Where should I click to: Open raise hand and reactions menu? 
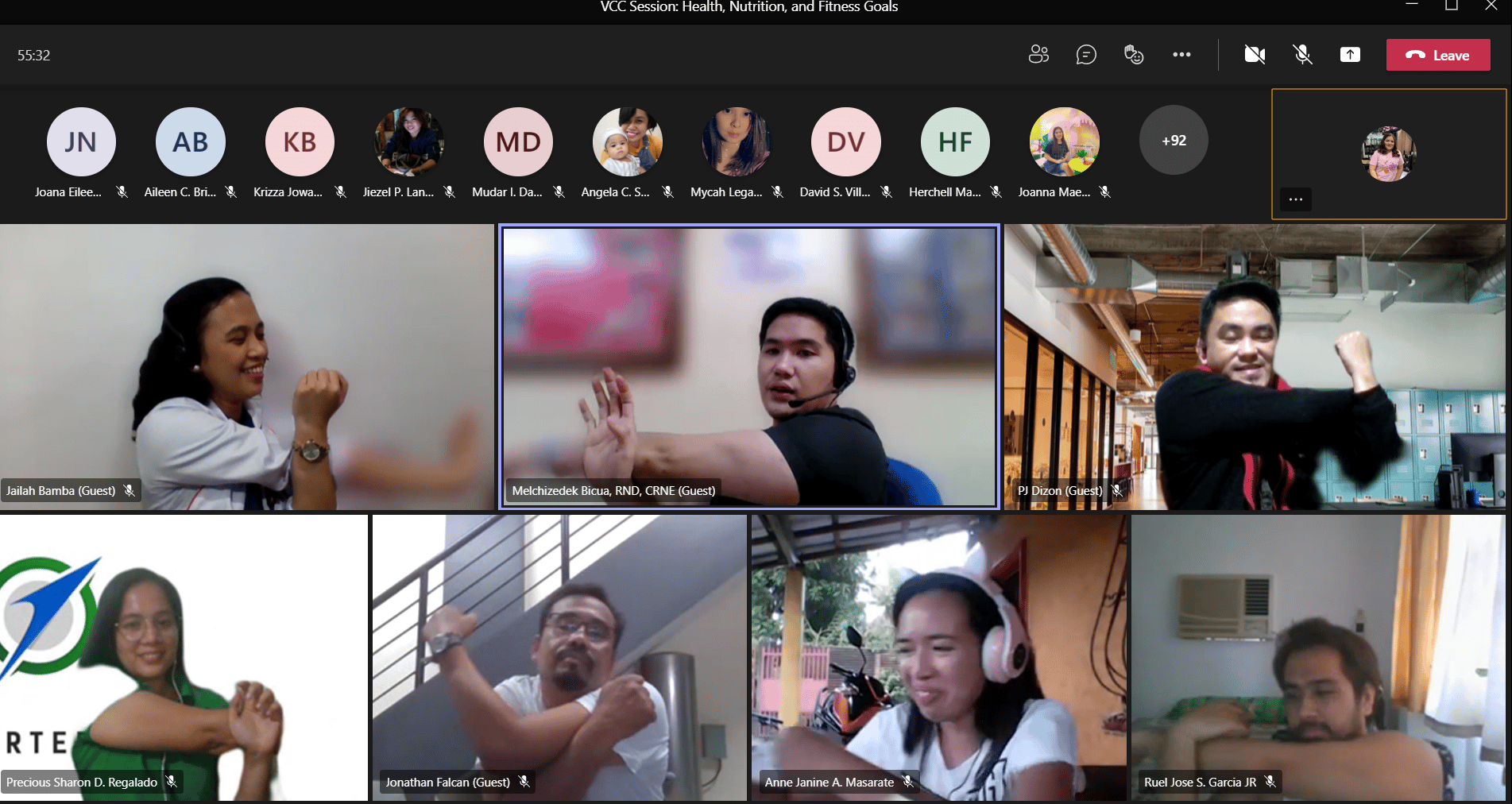[x=1134, y=54]
